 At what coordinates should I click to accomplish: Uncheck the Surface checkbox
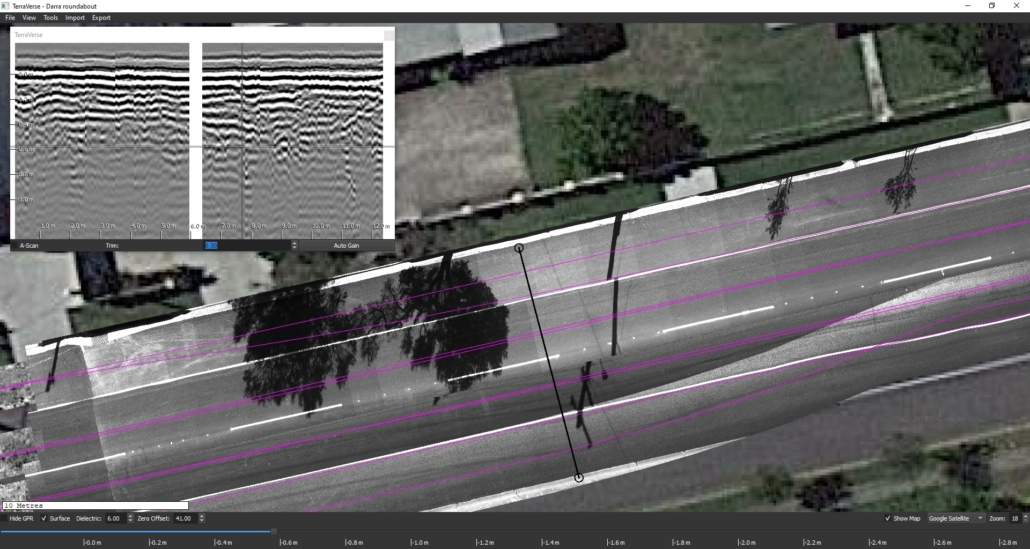pyautogui.click(x=44, y=518)
